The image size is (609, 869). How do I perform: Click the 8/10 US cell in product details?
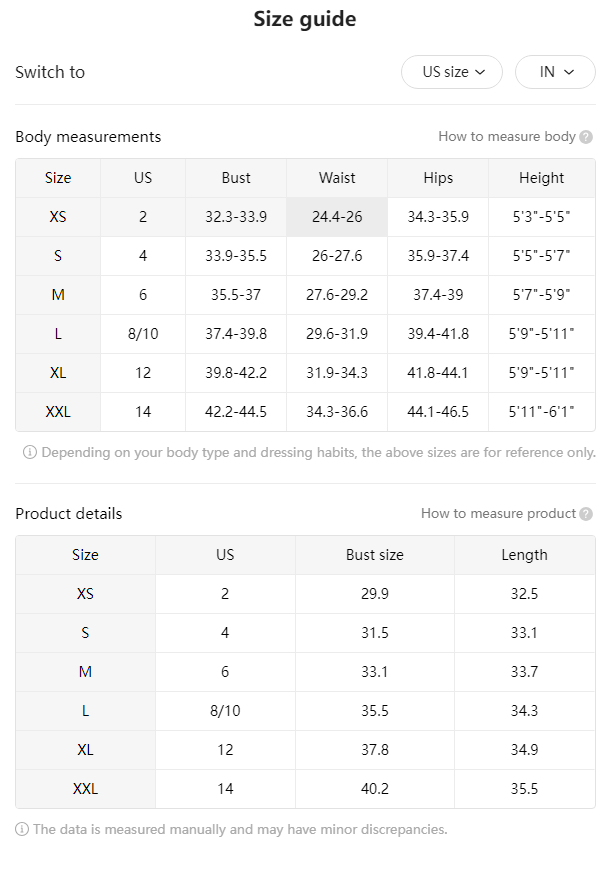tap(225, 710)
